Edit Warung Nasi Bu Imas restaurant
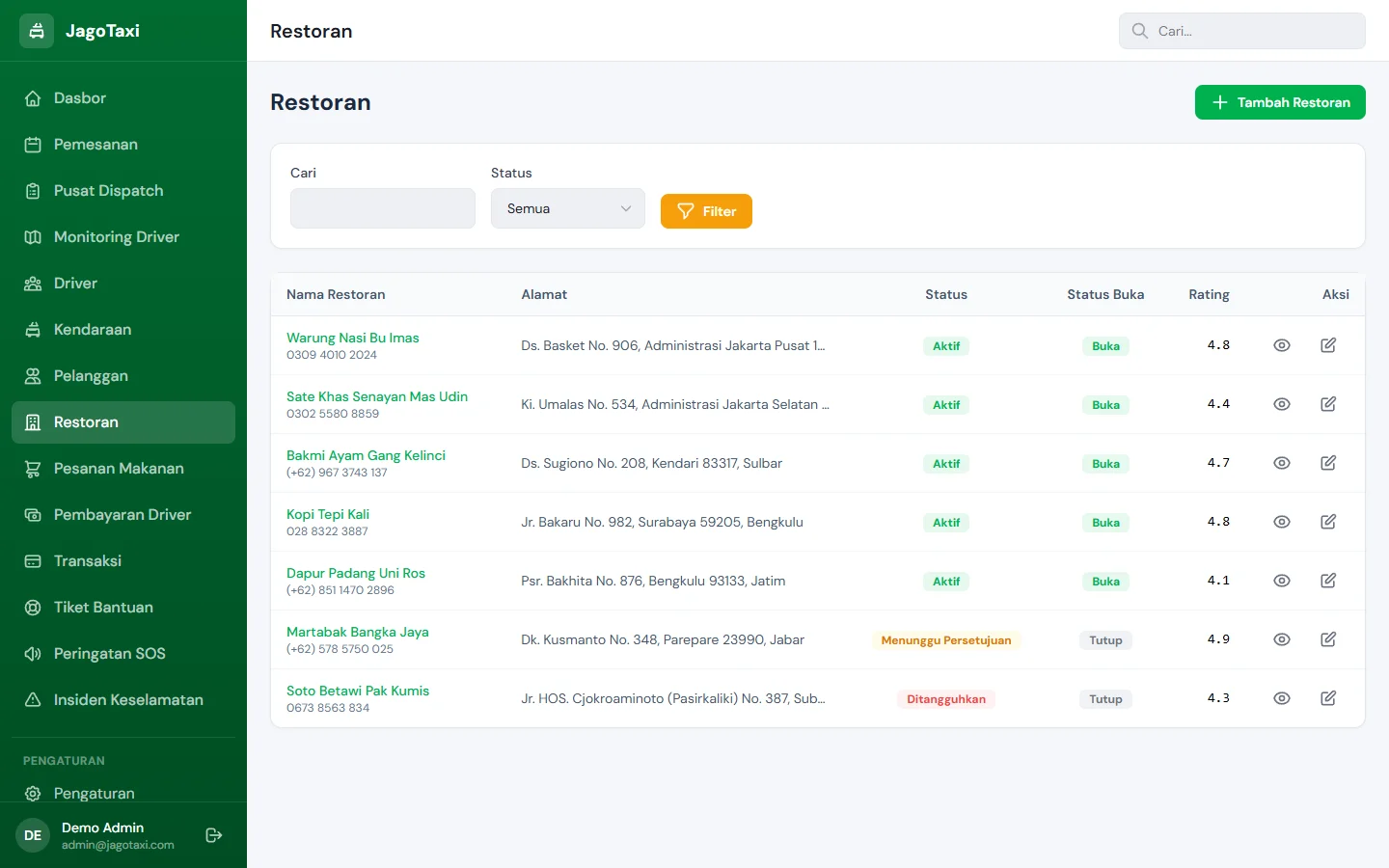Image resolution: width=1389 pixels, height=868 pixels. pos(1328,345)
